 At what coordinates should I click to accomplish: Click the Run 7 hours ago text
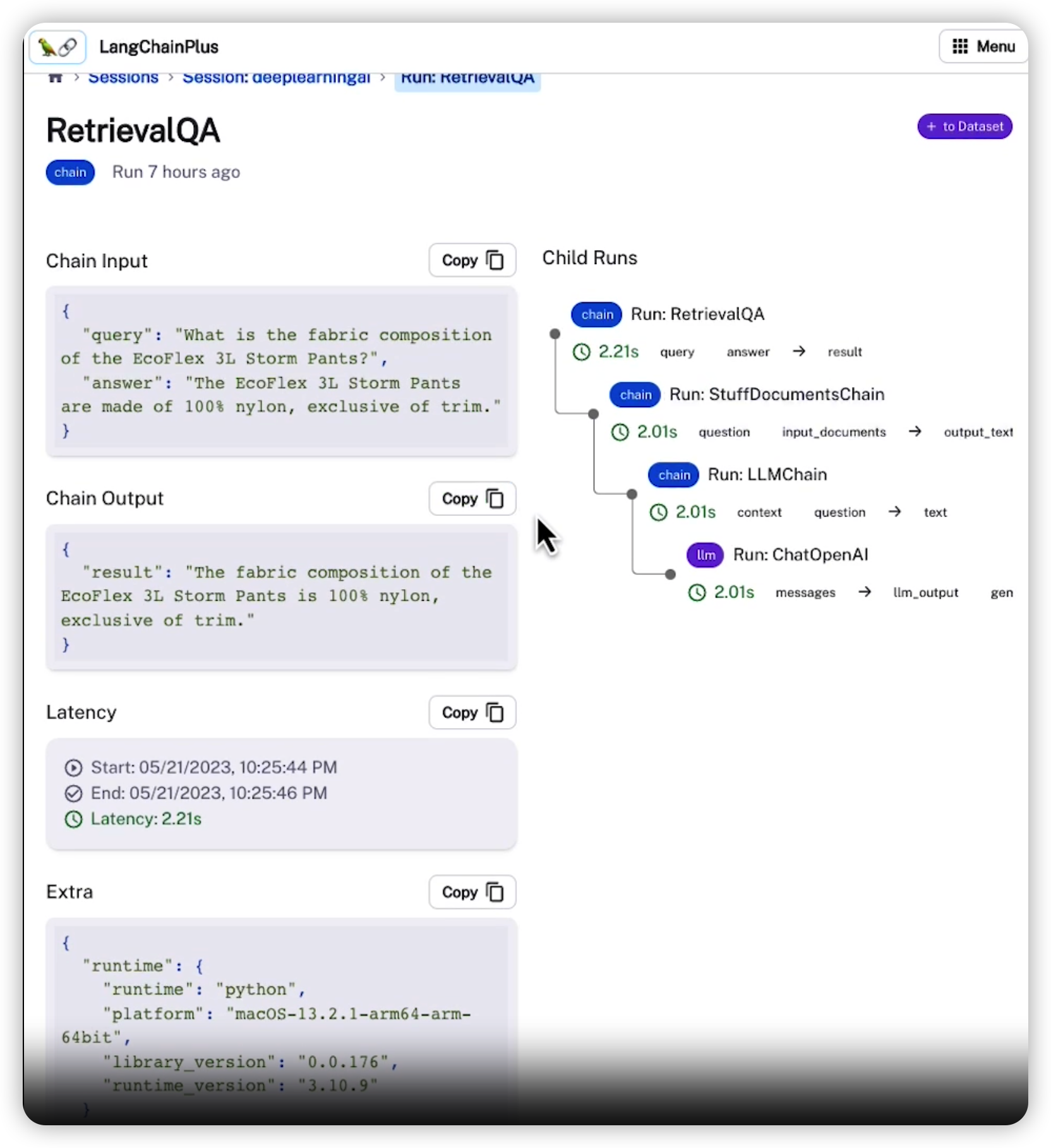coord(176,172)
